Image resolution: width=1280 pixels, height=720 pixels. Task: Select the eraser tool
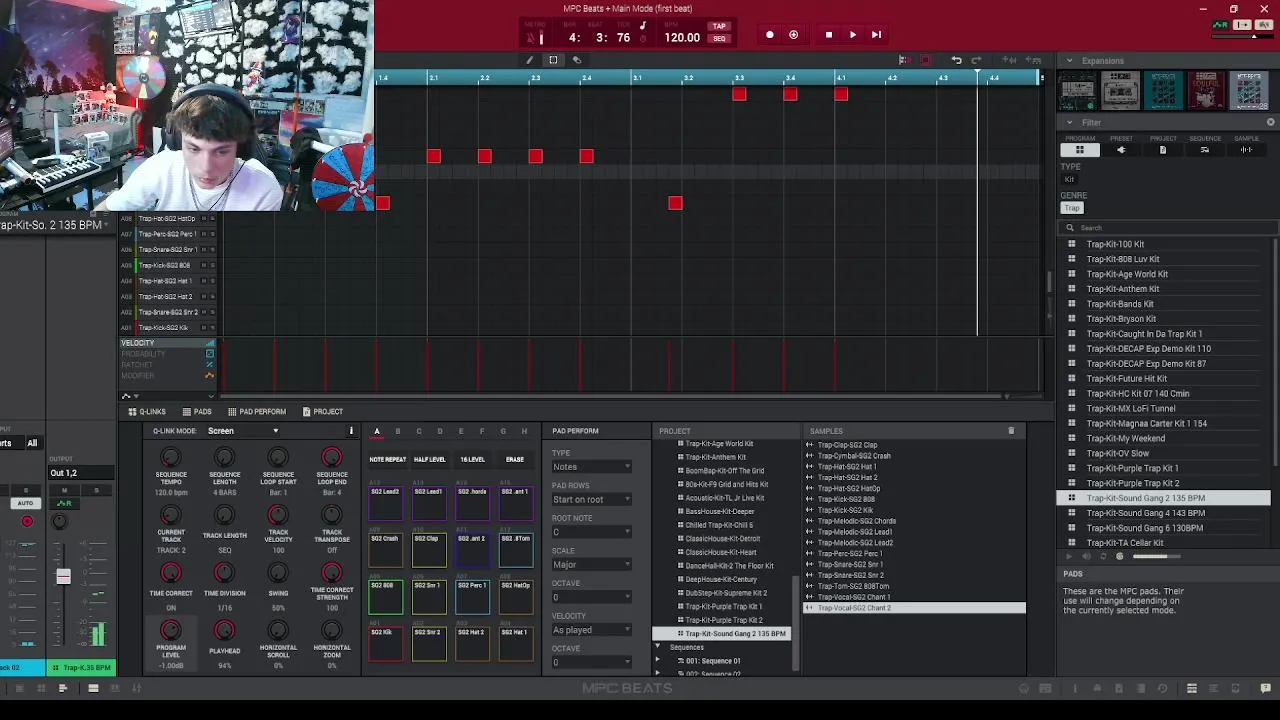[576, 60]
